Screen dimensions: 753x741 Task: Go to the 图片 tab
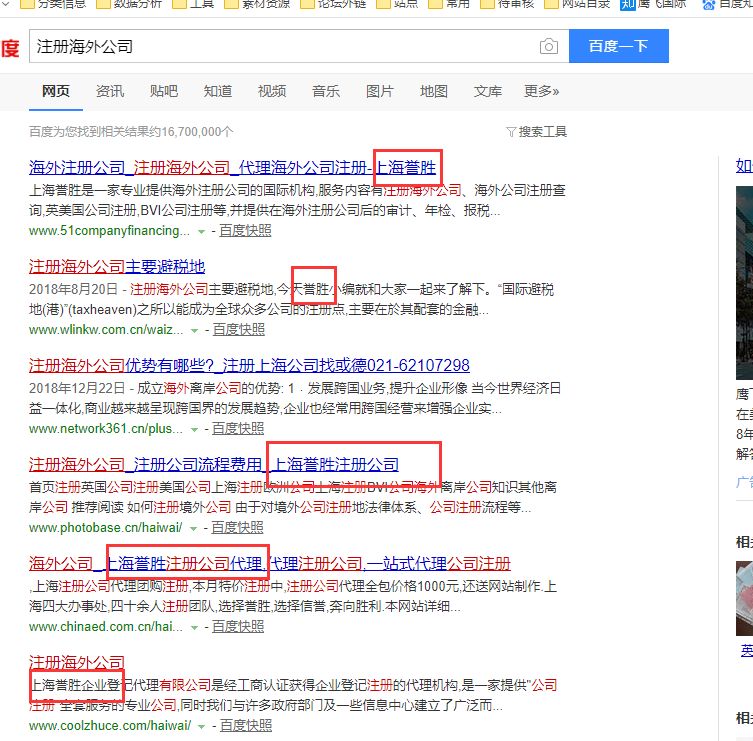(380, 91)
